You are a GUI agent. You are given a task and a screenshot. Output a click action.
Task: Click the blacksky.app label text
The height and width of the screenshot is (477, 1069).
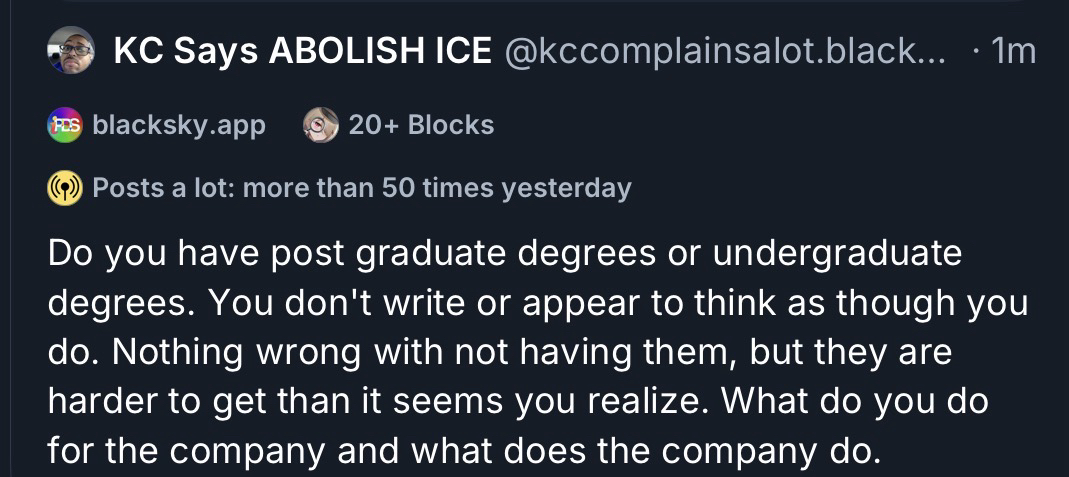[x=179, y=125]
